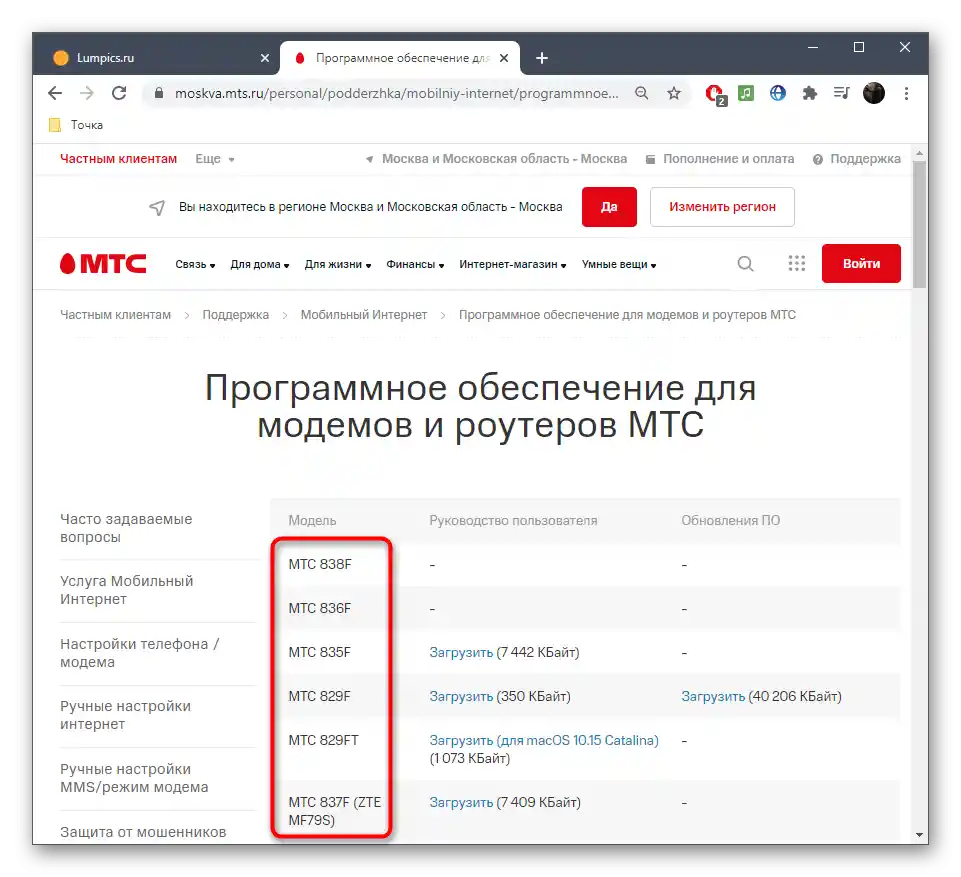Open the Поддержка breadcrumb
This screenshot has width=961, height=877.
(x=235, y=314)
